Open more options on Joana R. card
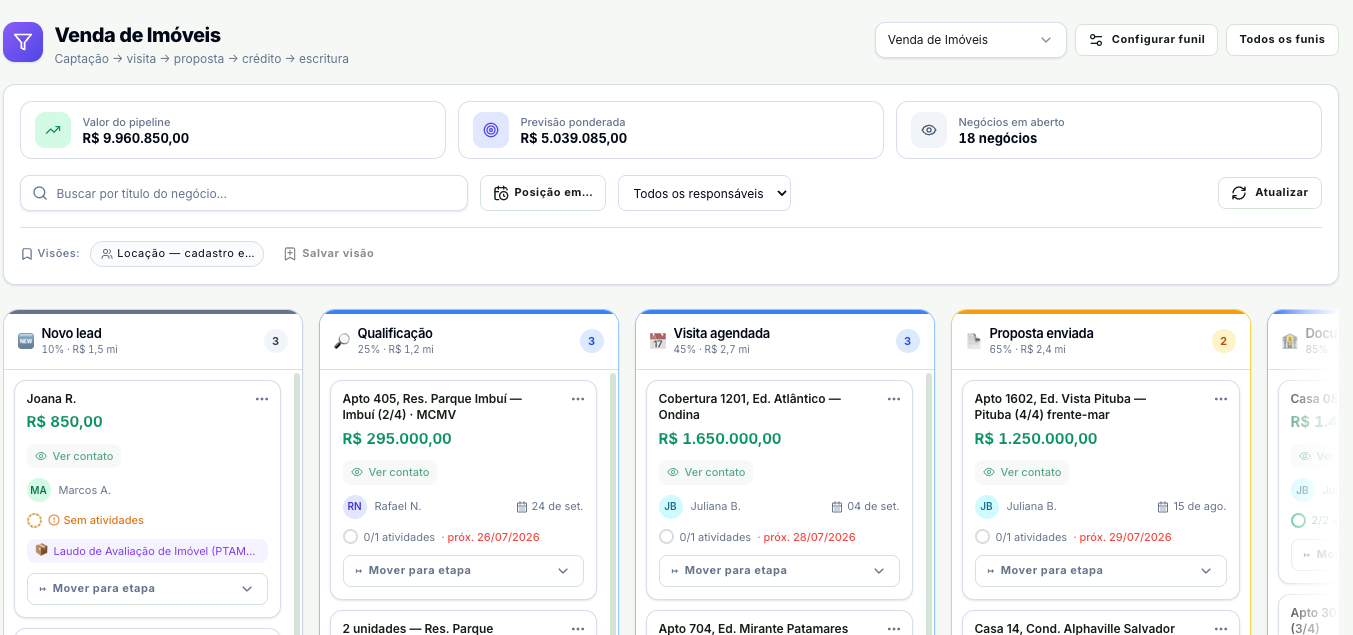This screenshot has width=1353, height=635. pos(262,399)
